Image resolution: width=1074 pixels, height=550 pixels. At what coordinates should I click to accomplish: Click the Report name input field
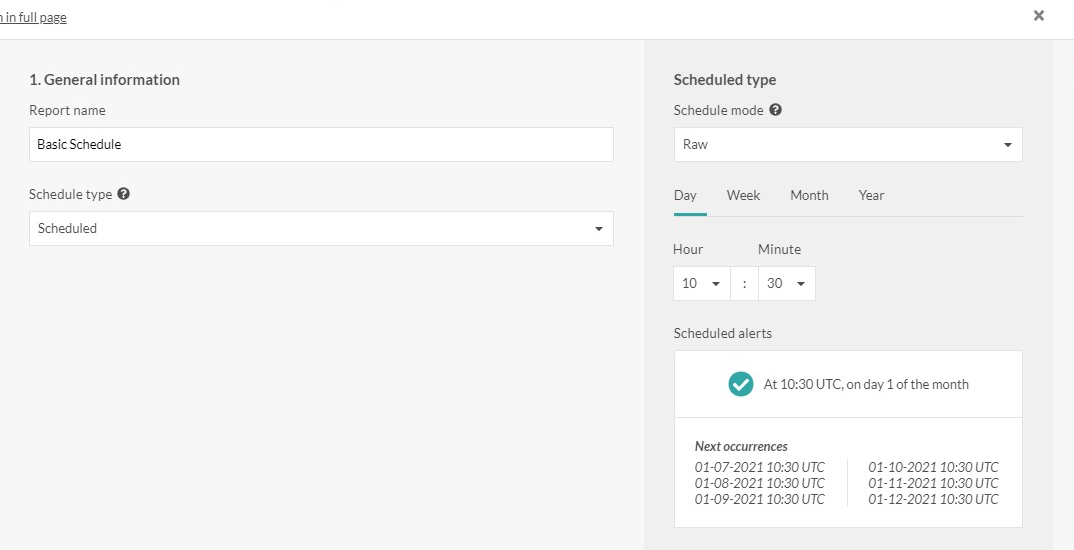pyautogui.click(x=321, y=145)
